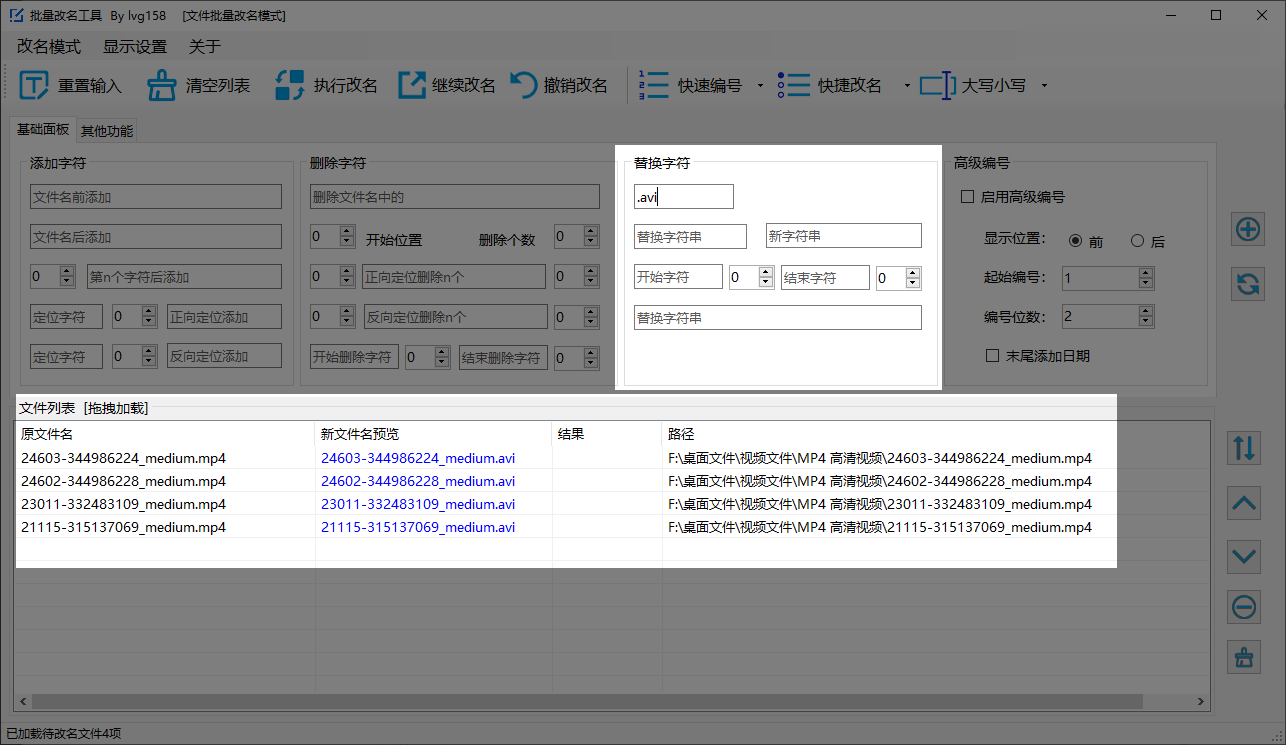
Task: Click the remove item minus icon
Action: [x=1244, y=606]
